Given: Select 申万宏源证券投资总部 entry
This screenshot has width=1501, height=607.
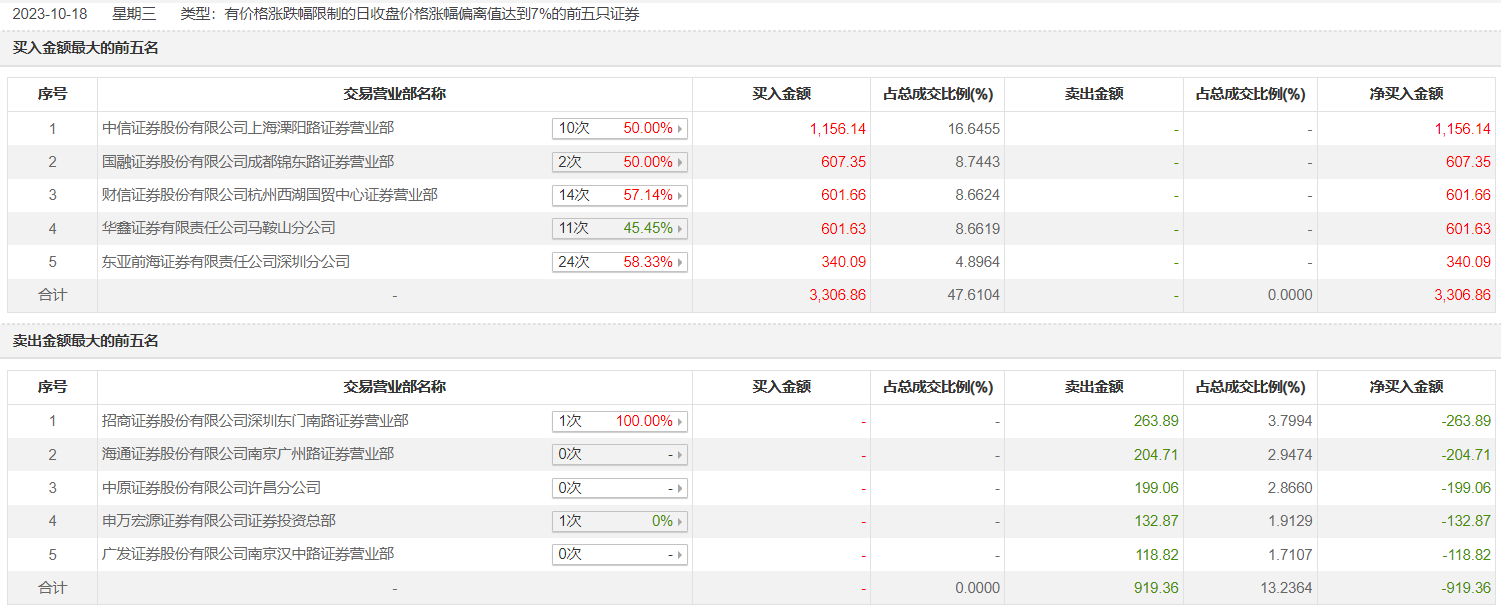Looking at the screenshot, I should 219,521.
